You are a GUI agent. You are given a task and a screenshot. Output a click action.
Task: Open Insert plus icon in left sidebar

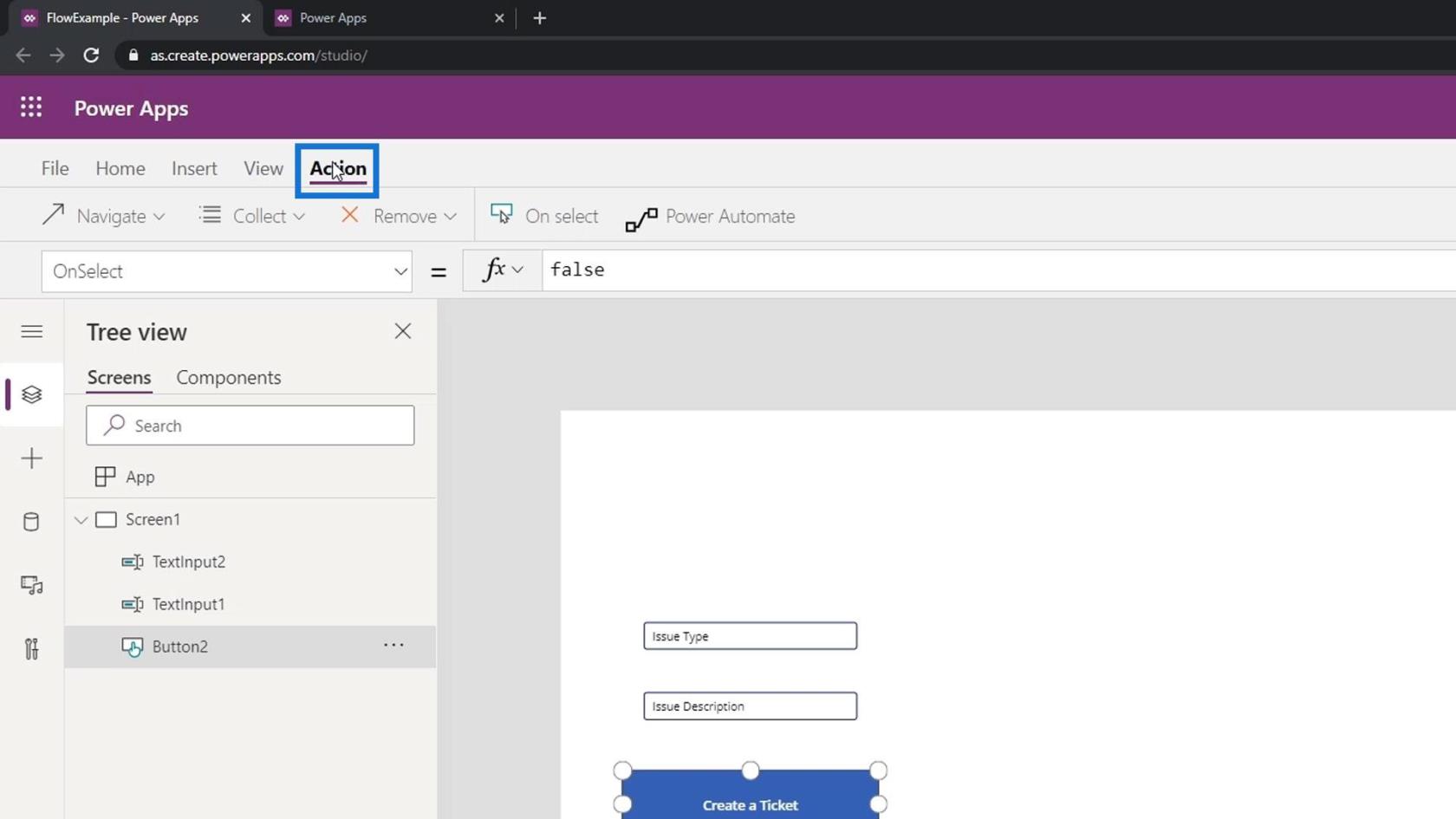(32, 458)
